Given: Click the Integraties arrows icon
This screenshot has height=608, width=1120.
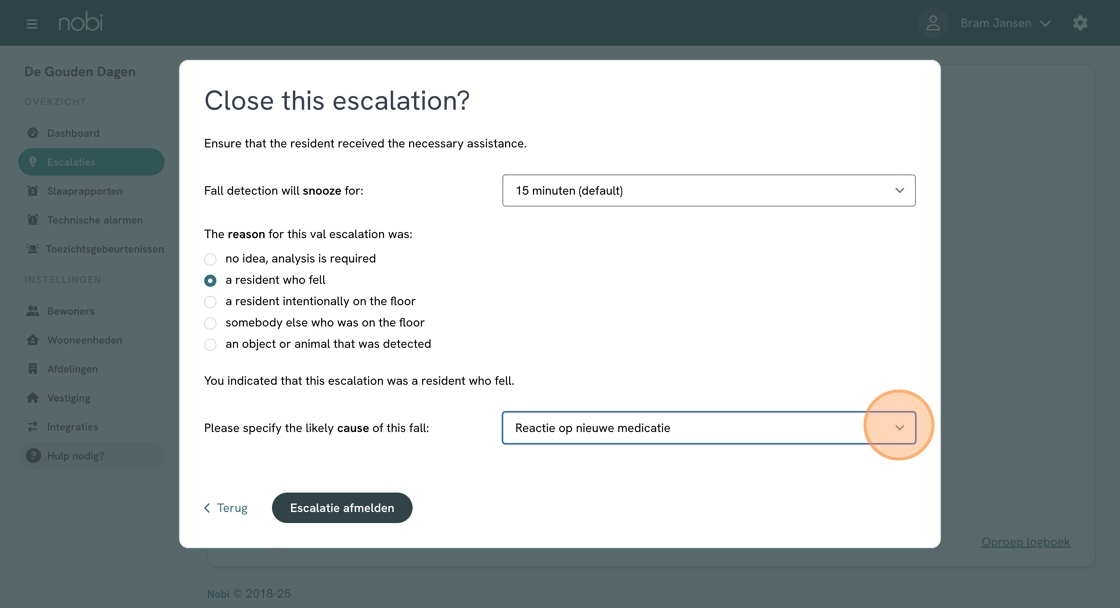Looking at the screenshot, I should (33, 427).
